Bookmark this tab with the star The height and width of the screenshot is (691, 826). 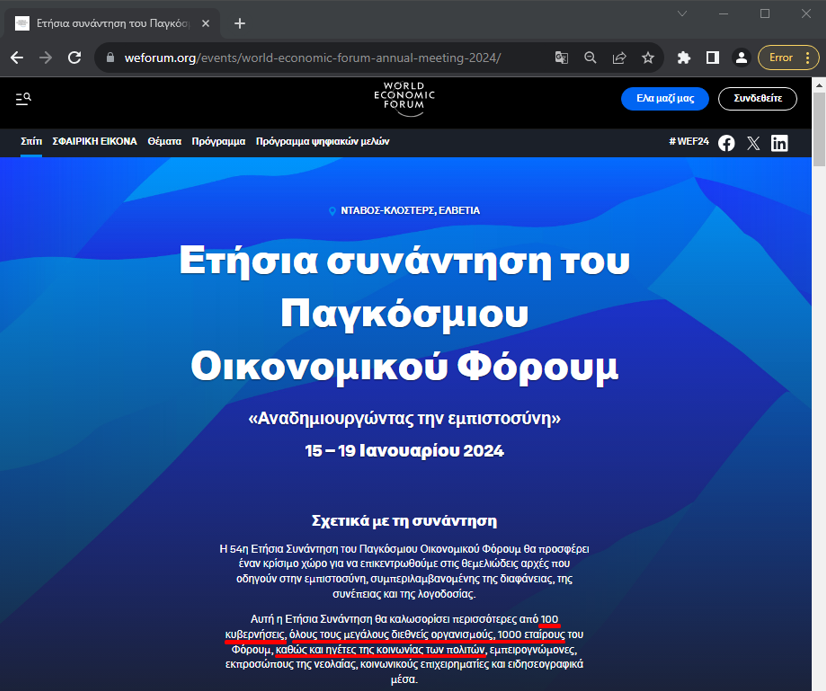coord(648,57)
